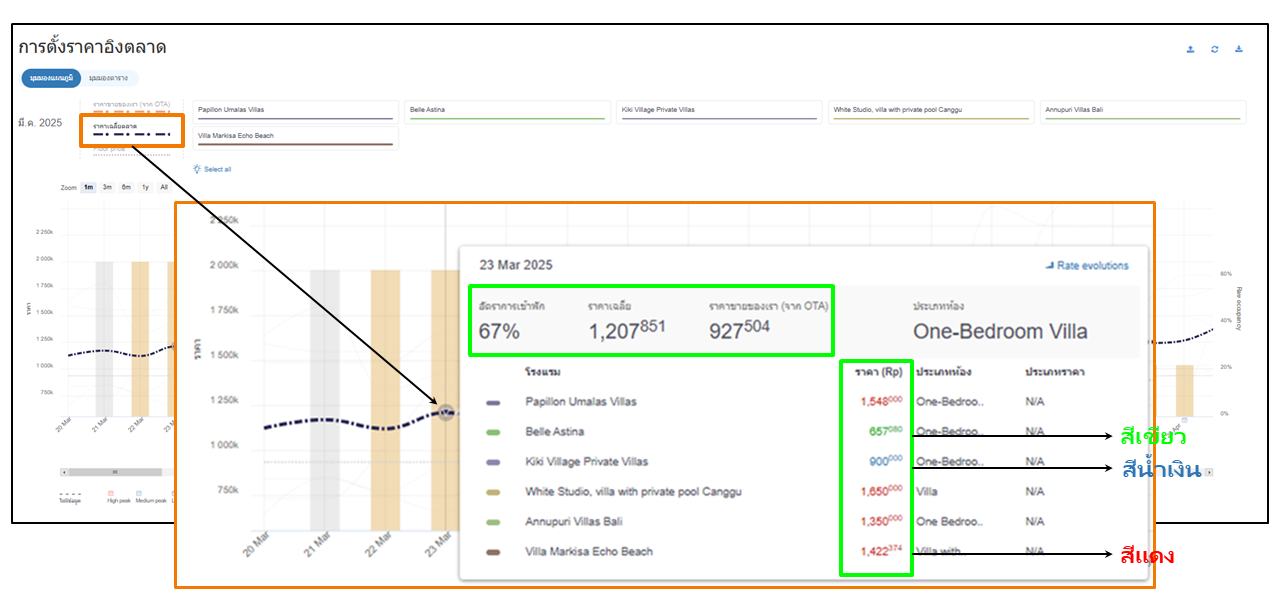
Task: Click the One-Bedroom Villa room type
Action: (1000, 332)
